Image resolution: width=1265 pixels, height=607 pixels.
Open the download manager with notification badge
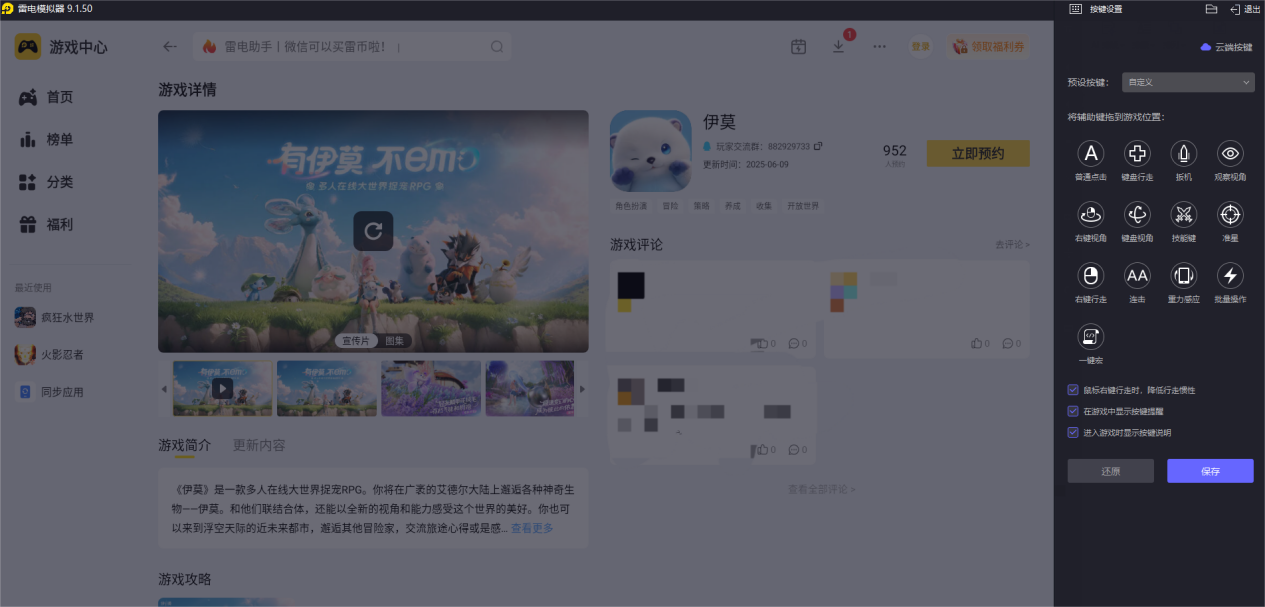coord(838,46)
